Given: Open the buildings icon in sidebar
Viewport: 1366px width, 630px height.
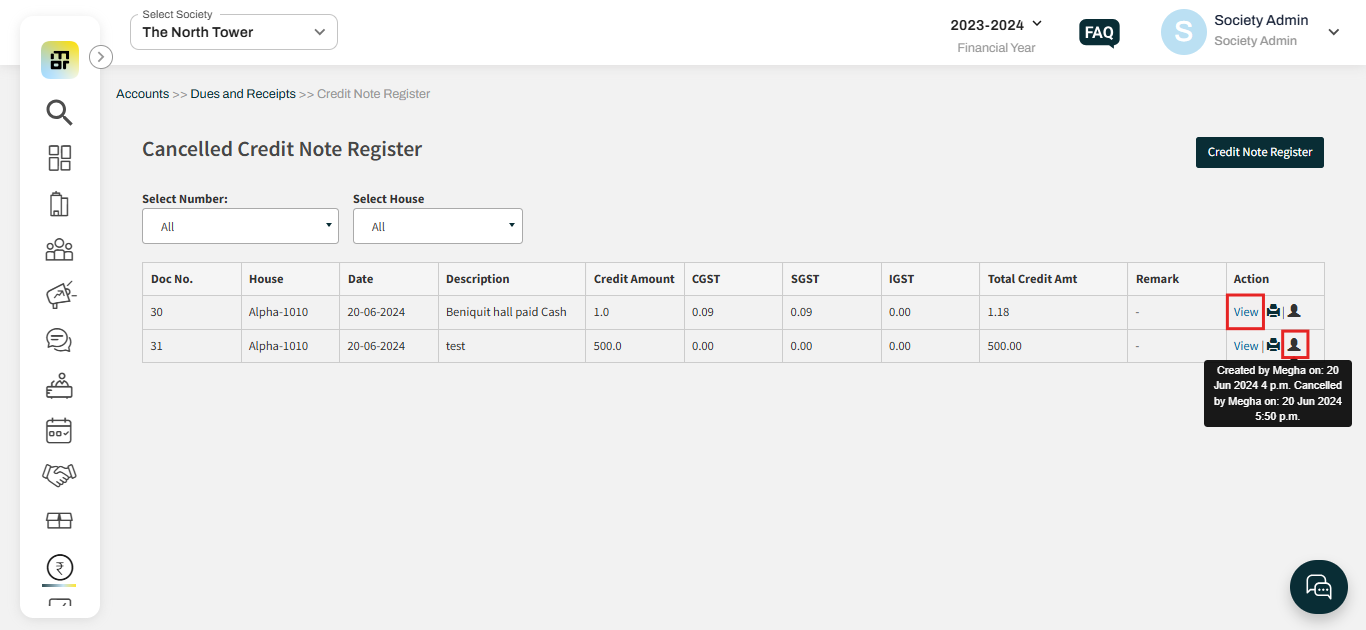Looking at the screenshot, I should pos(60,204).
